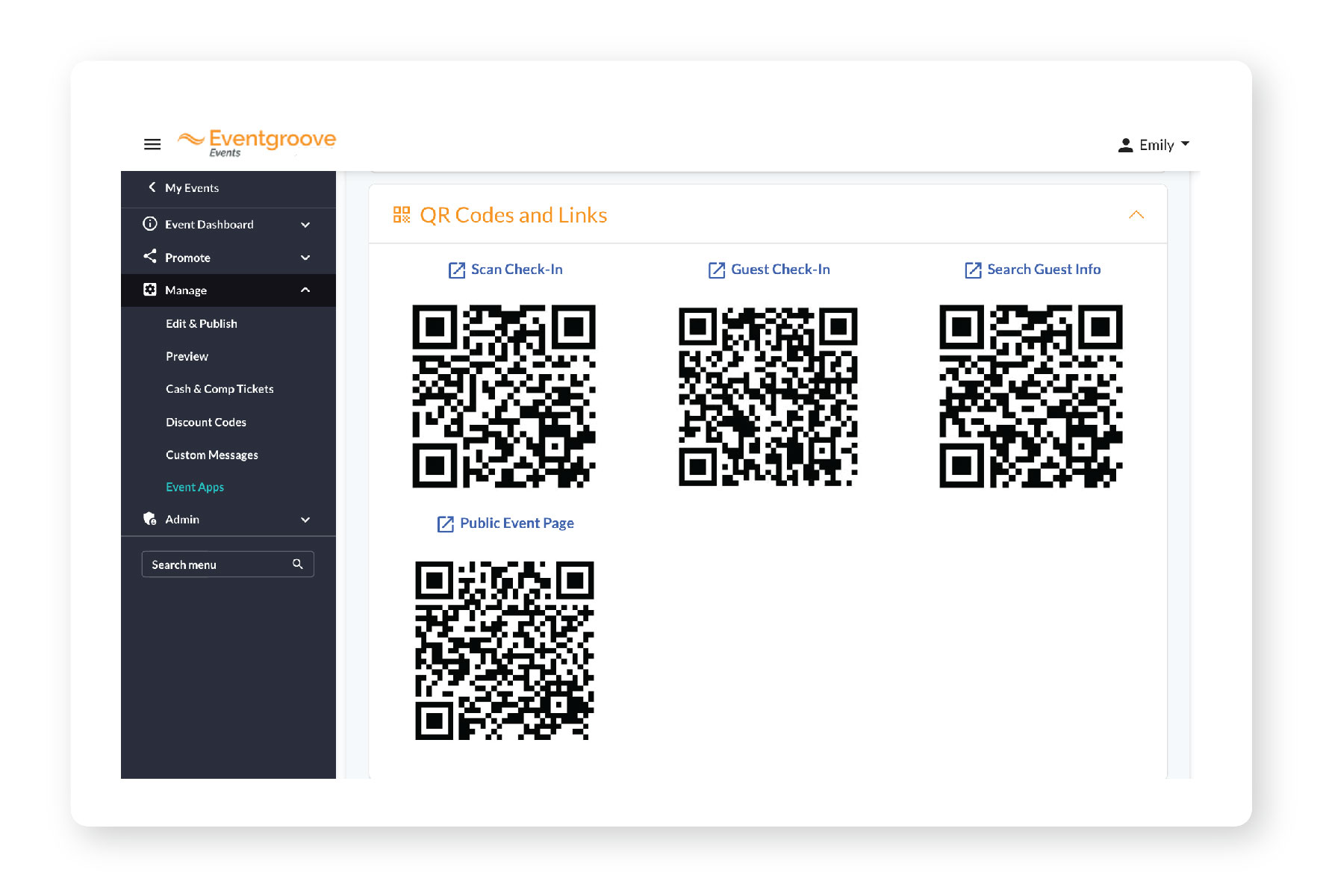
Task: Click the Public Event Page QR code
Action: pos(505,651)
